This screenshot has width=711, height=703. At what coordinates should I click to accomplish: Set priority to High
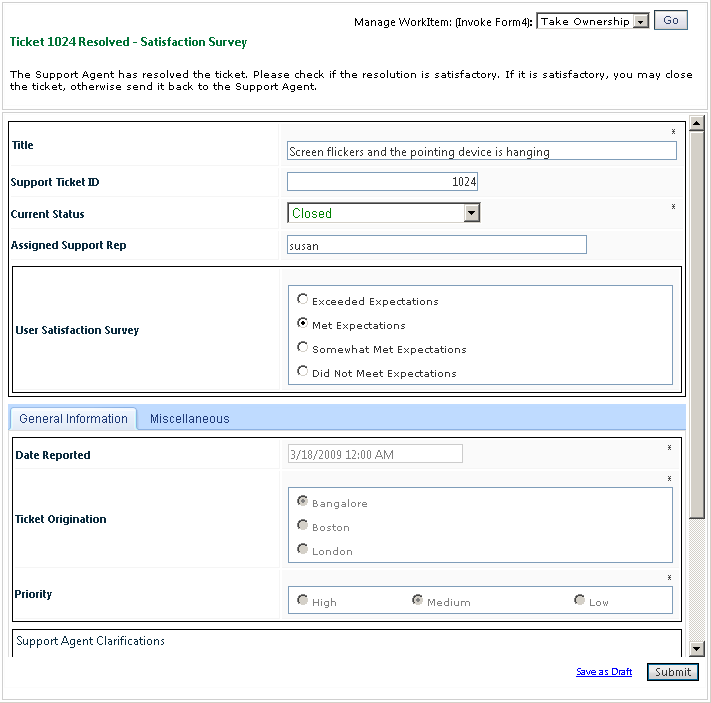[x=303, y=600]
